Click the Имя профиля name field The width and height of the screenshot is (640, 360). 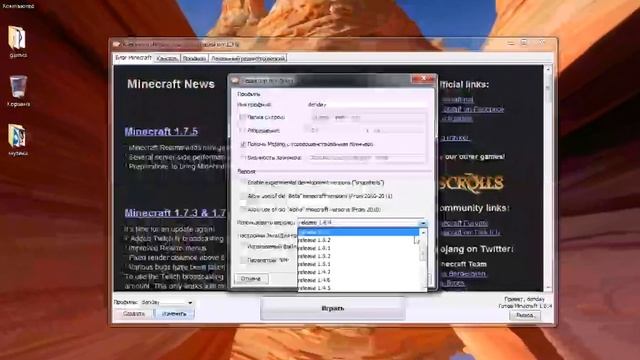(x=366, y=104)
